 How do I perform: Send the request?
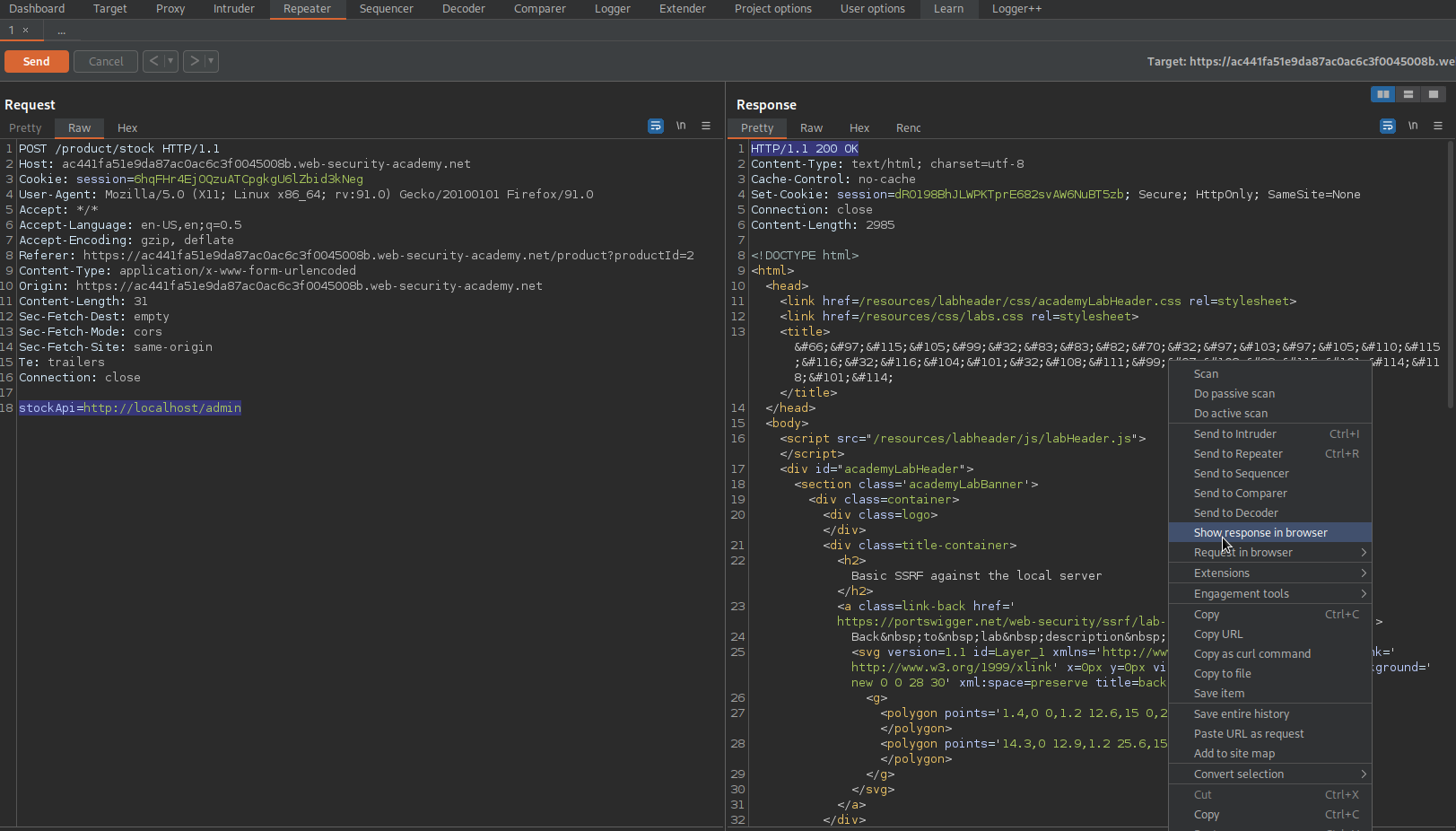click(37, 61)
